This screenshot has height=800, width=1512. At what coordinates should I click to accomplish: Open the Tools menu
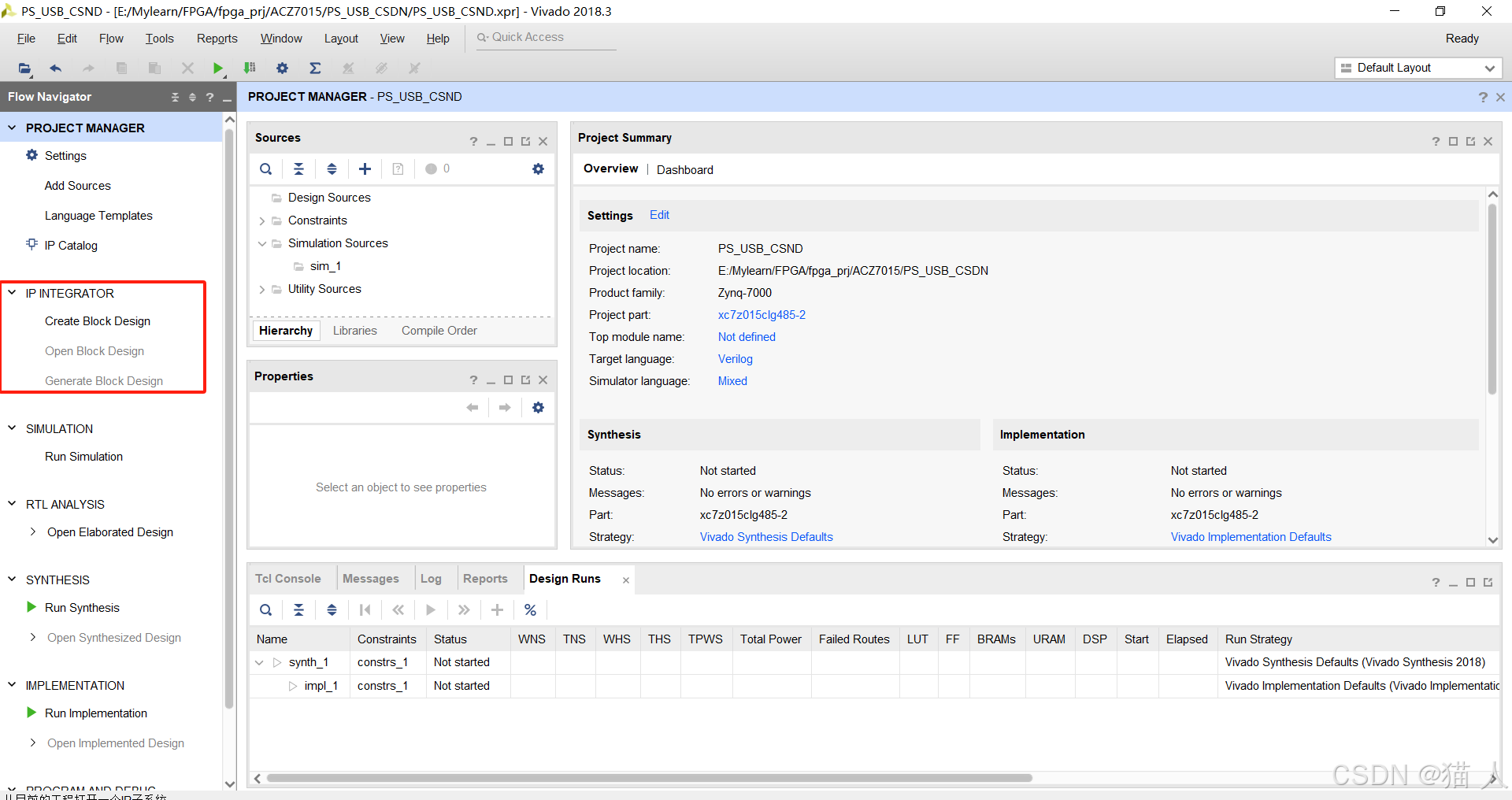tap(159, 39)
